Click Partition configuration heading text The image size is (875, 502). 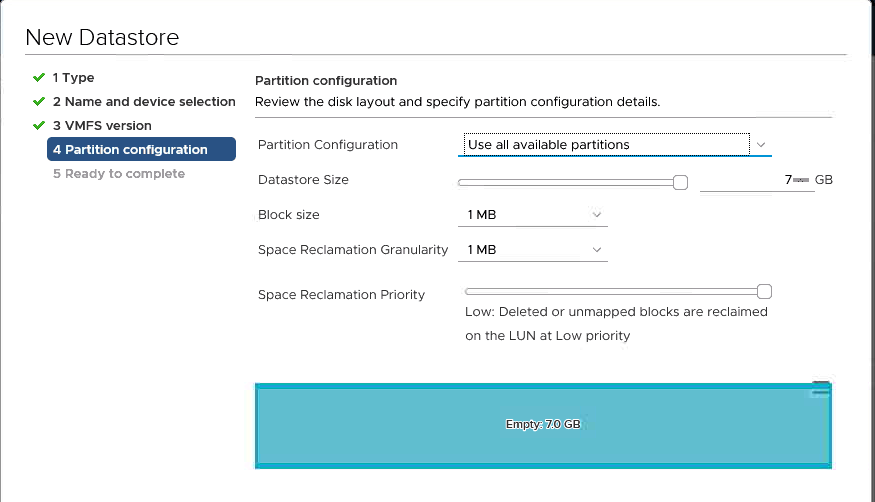coord(326,80)
